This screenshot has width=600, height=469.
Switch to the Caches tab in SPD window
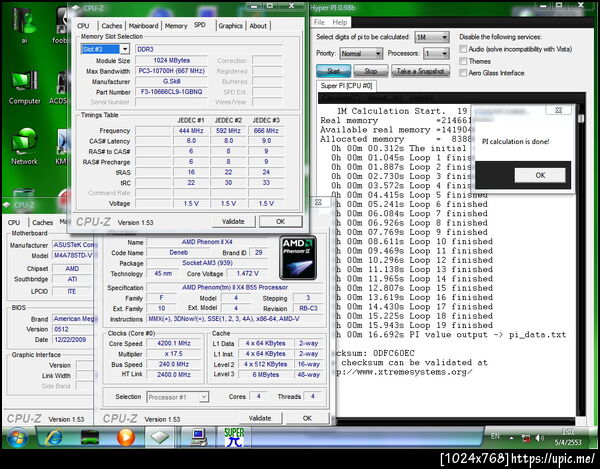pos(112,26)
